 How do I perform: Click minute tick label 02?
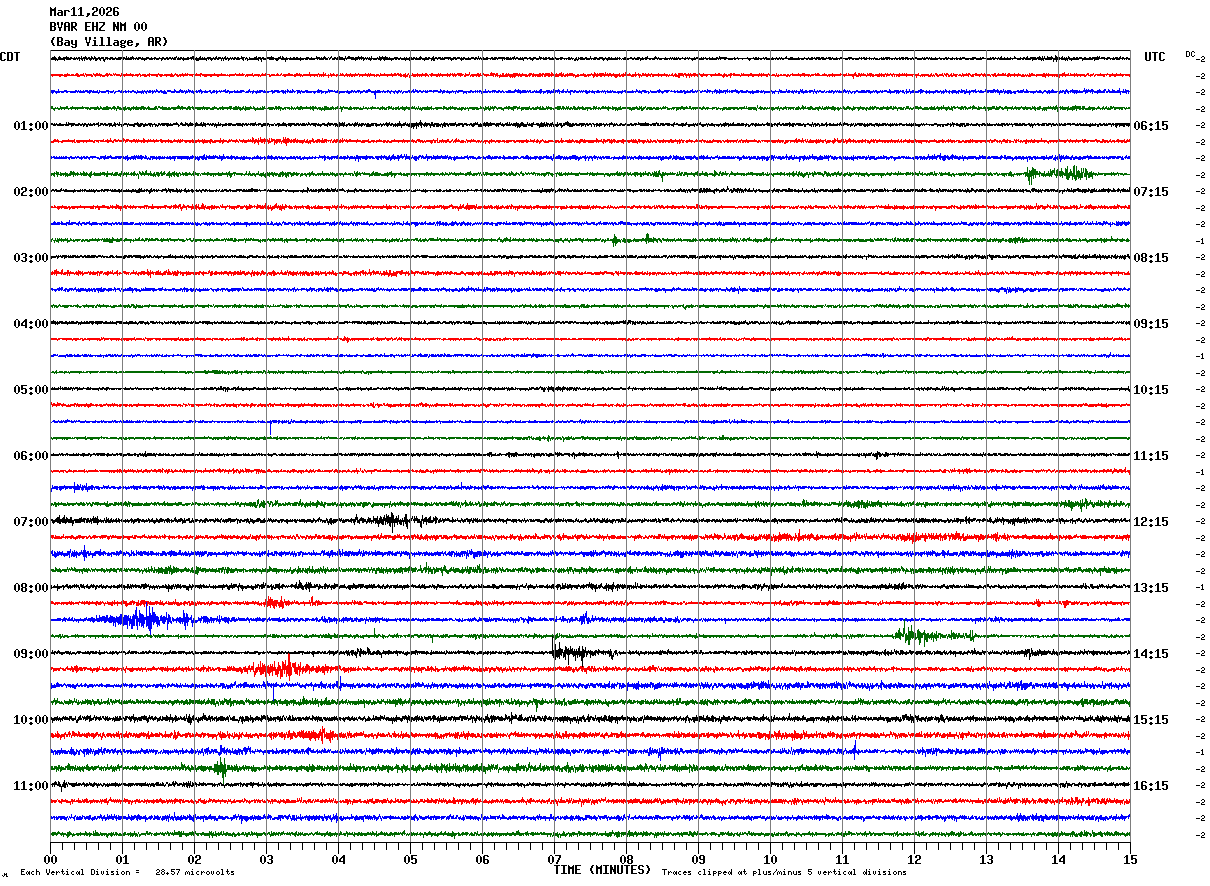pos(194,859)
